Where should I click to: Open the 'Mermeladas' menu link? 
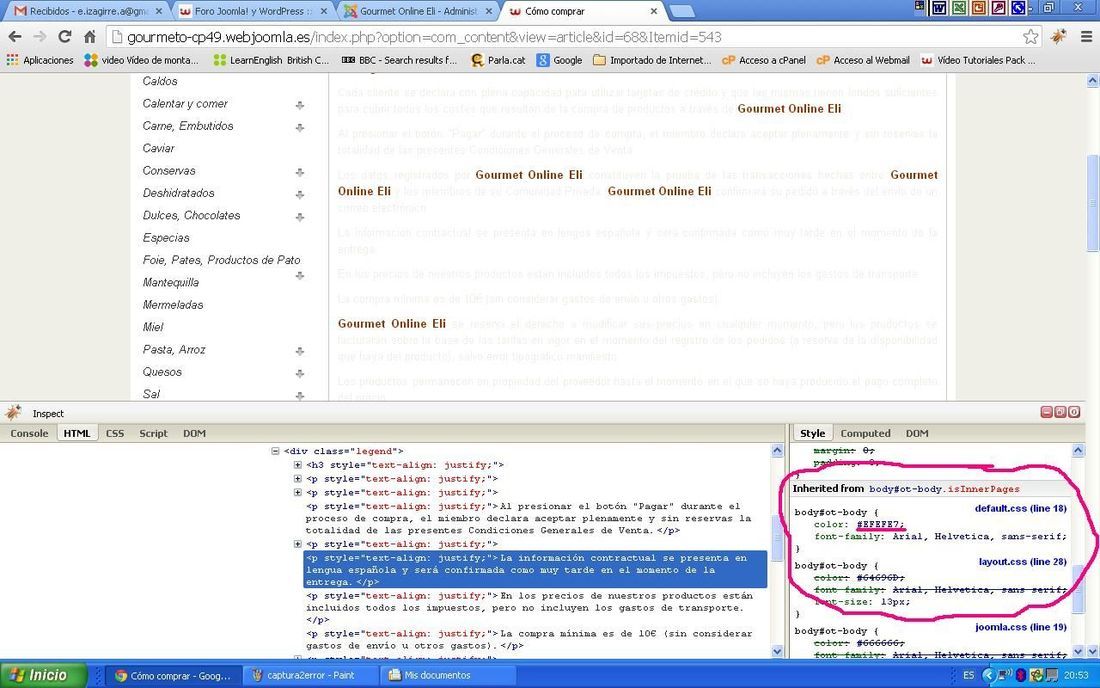click(x=173, y=305)
